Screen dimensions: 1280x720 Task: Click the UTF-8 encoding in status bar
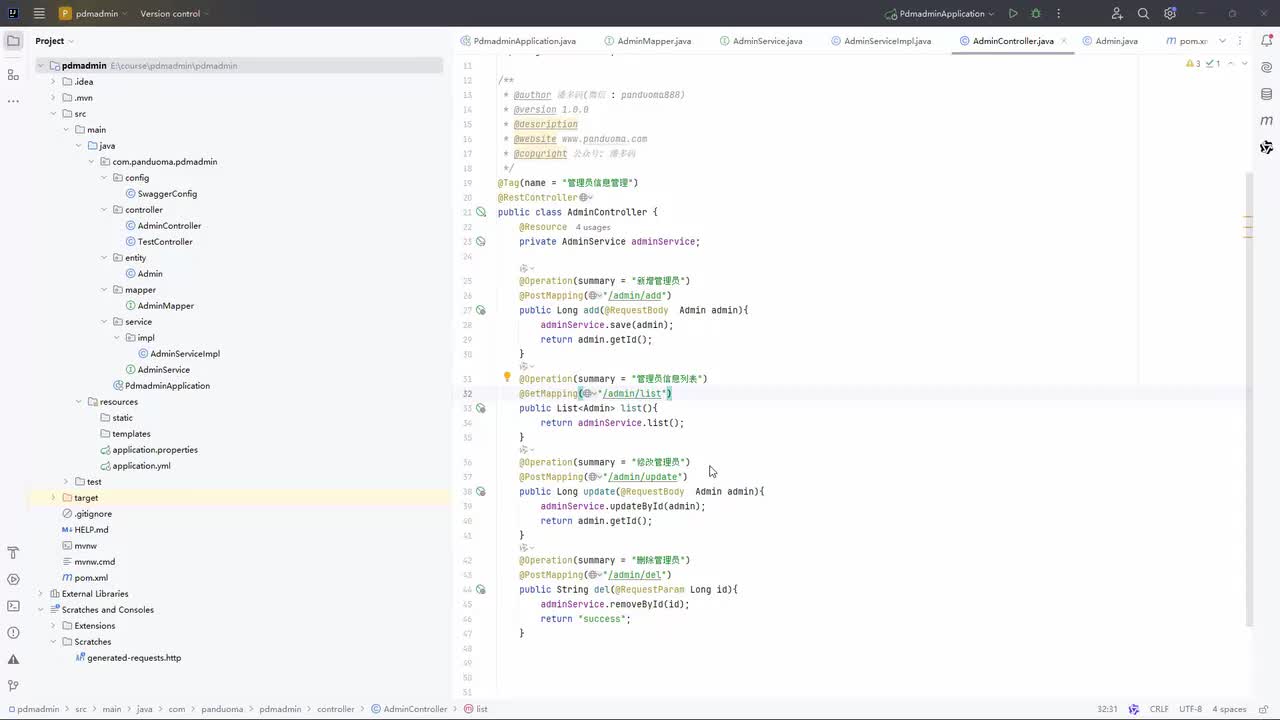click(1190, 709)
